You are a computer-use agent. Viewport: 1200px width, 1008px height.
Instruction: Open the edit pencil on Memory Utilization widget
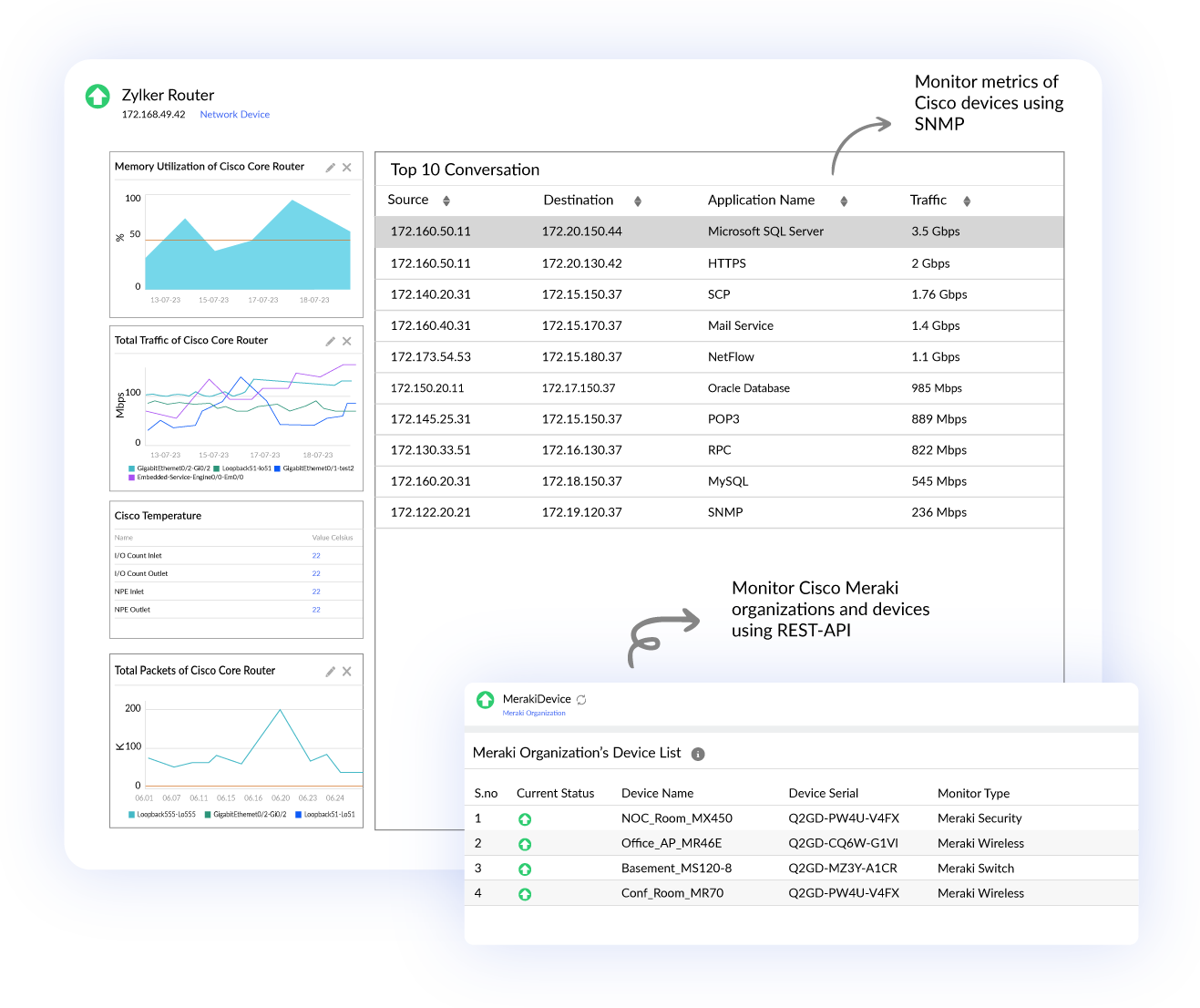[x=330, y=167]
